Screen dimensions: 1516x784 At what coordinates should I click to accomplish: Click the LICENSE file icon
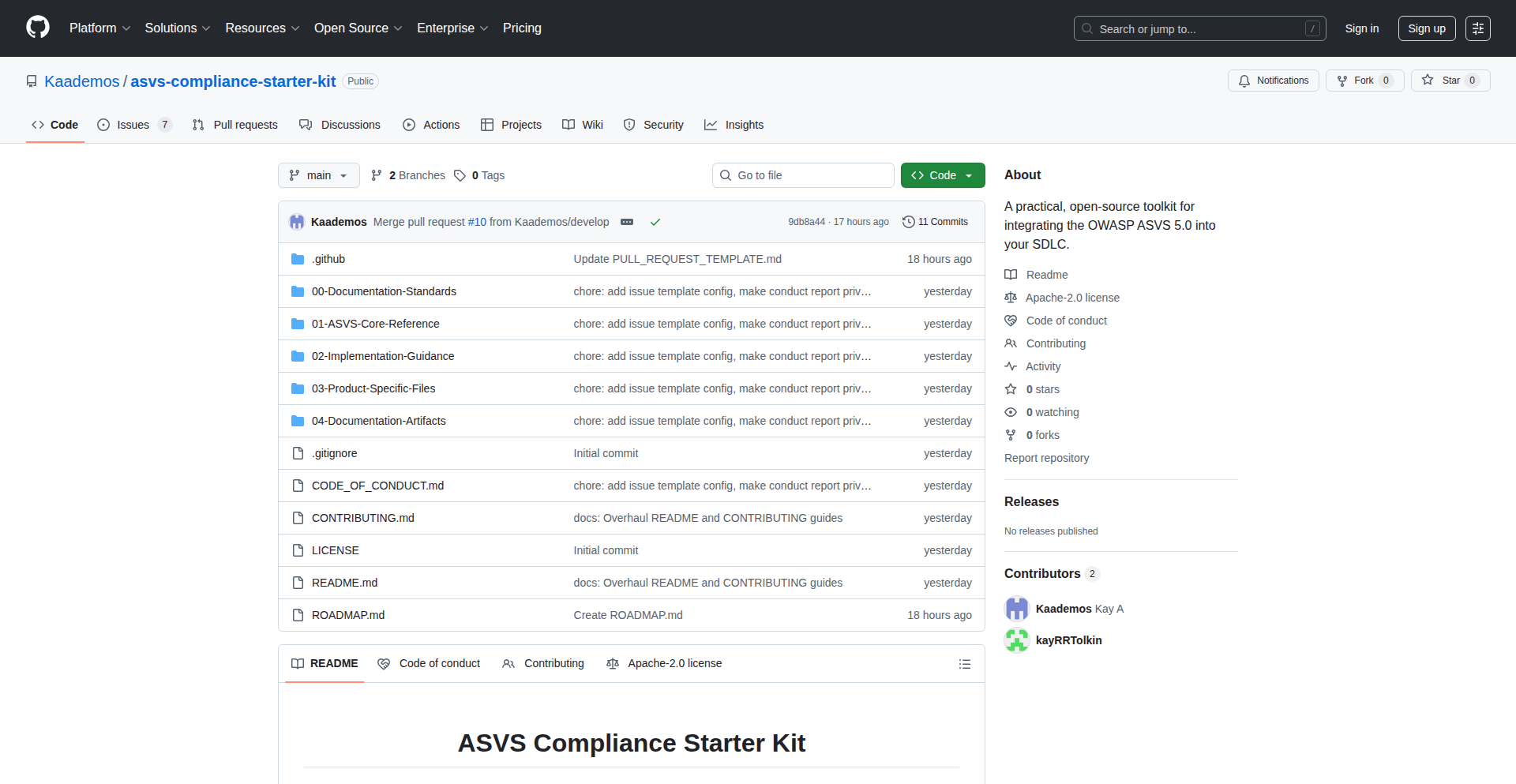298,550
